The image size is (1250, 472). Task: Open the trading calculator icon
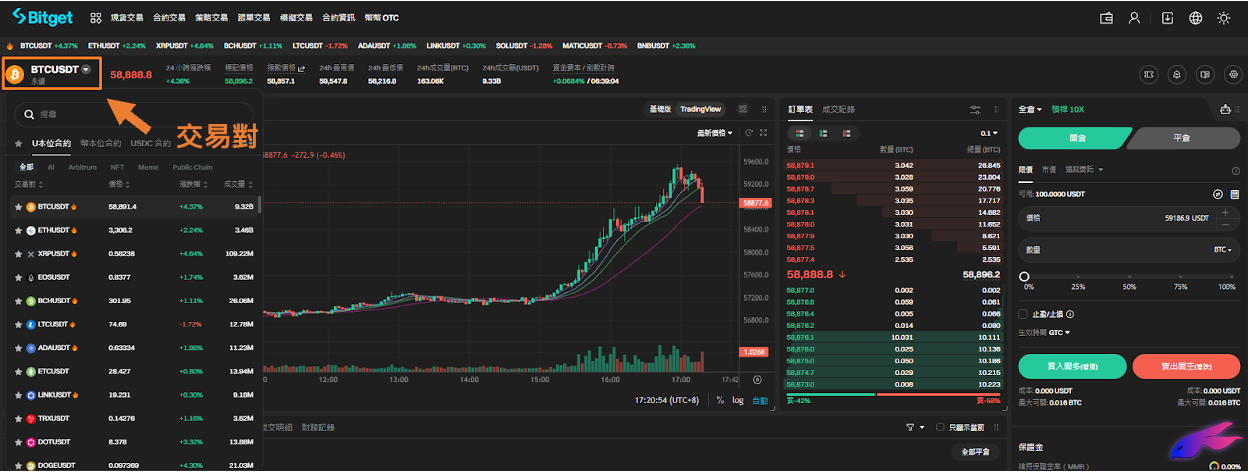(x=1147, y=74)
